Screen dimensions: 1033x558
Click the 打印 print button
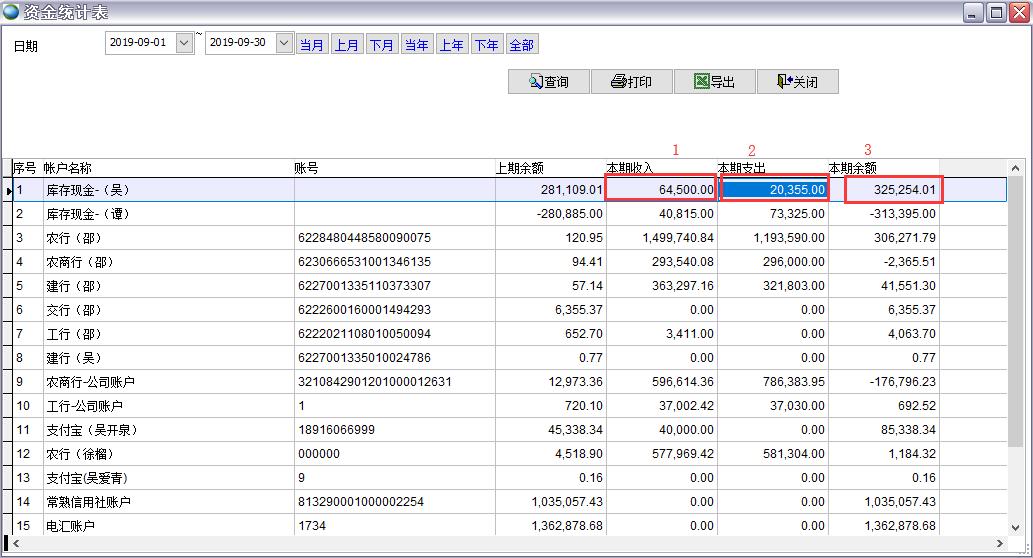coord(632,82)
